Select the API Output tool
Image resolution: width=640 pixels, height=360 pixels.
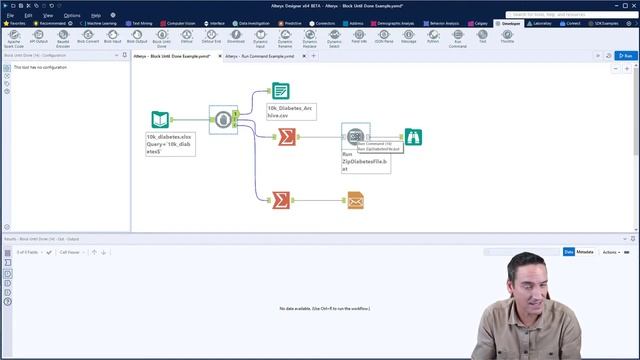coord(39,37)
